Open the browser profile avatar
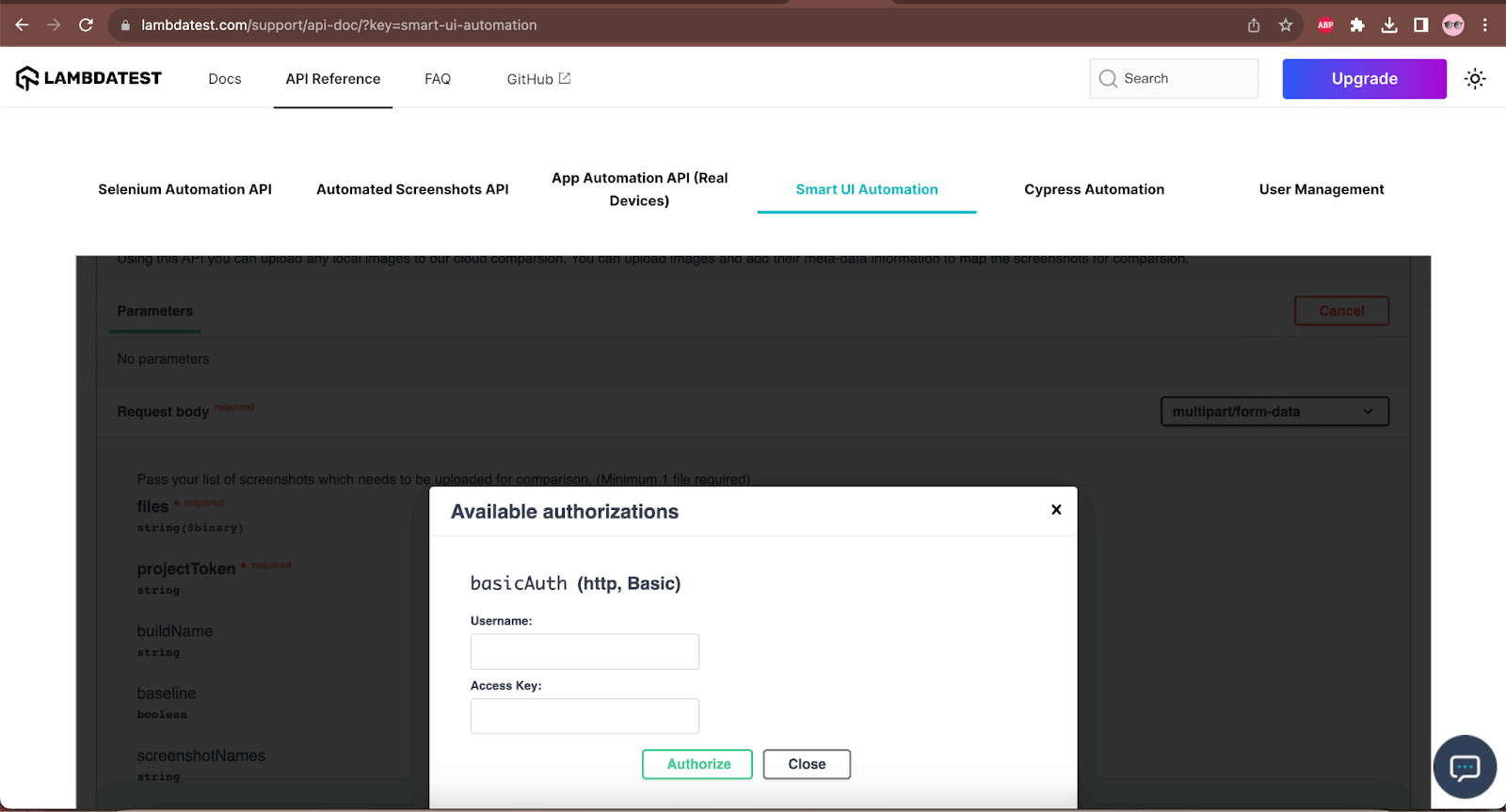Image resolution: width=1506 pixels, height=812 pixels. point(1453,25)
